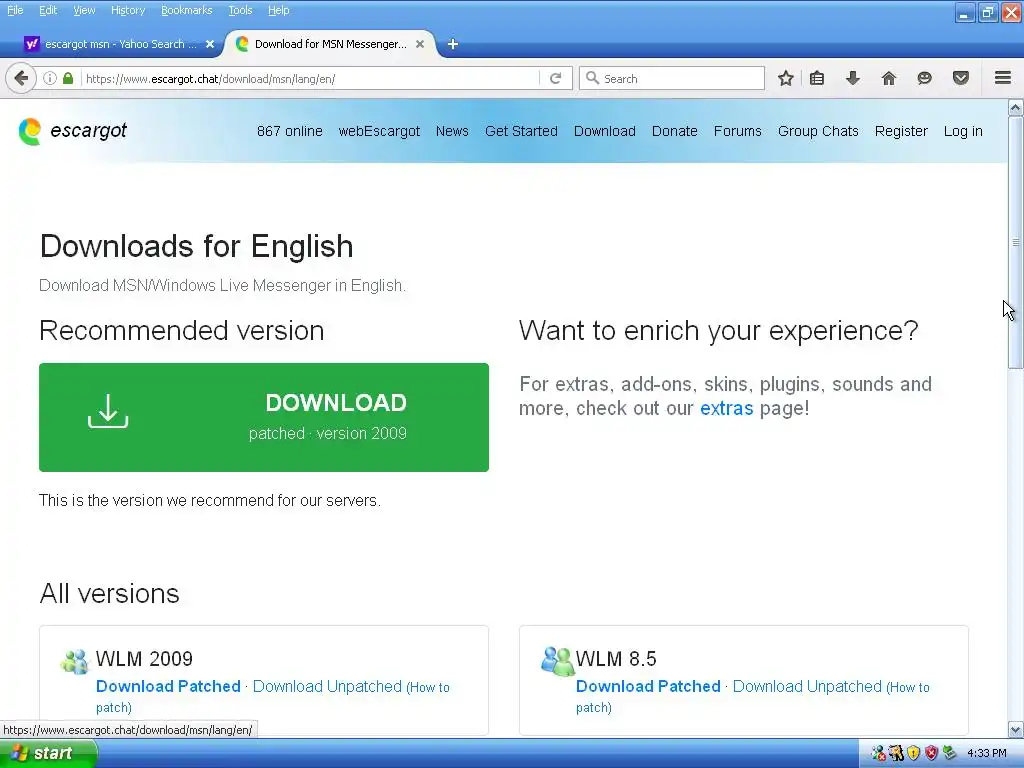Go to home page via house icon
Viewport: 1024px width, 768px height.
click(889, 78)
